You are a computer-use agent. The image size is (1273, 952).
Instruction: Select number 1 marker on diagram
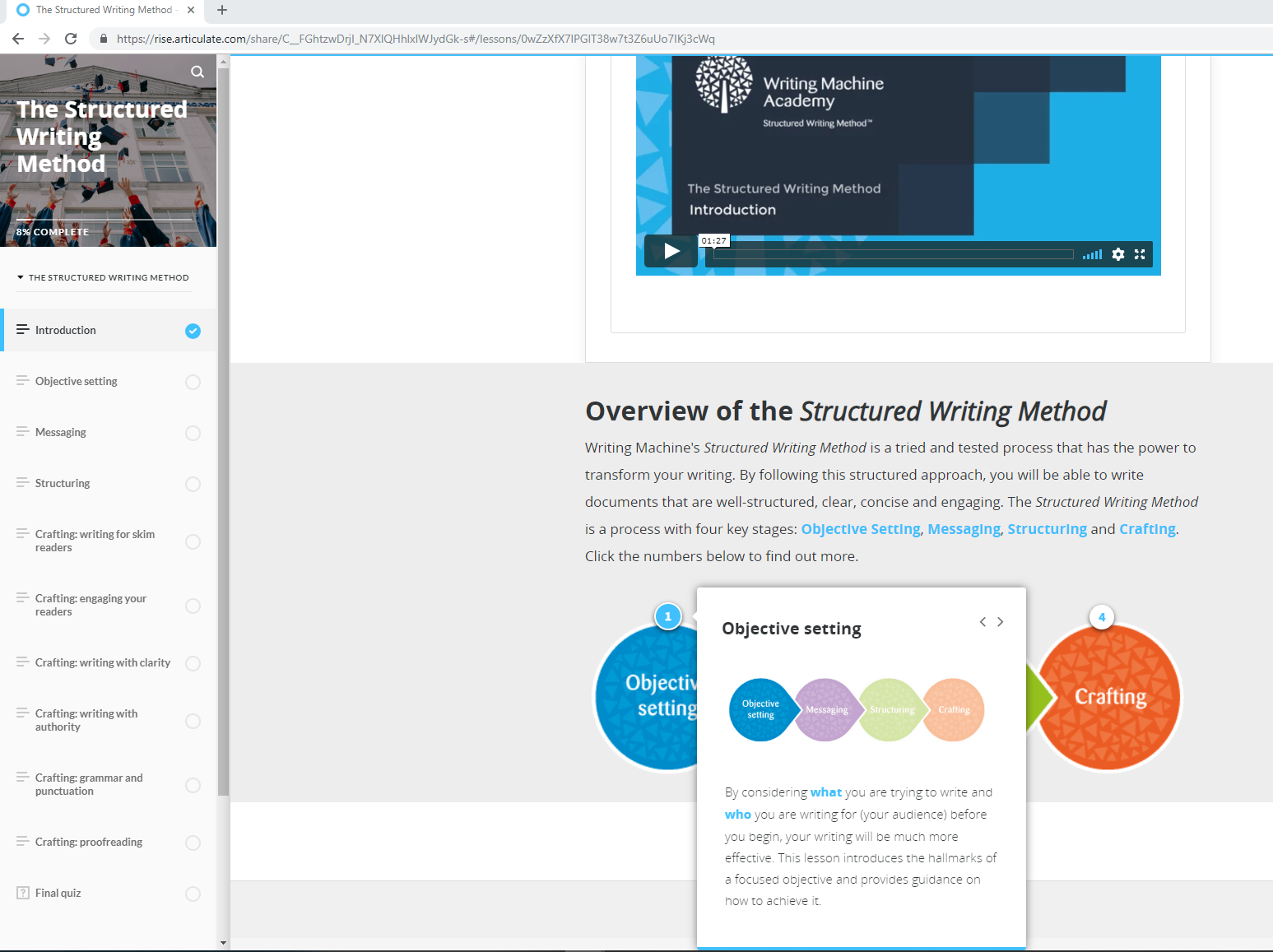pyautogui.click(x=668, y=616)
